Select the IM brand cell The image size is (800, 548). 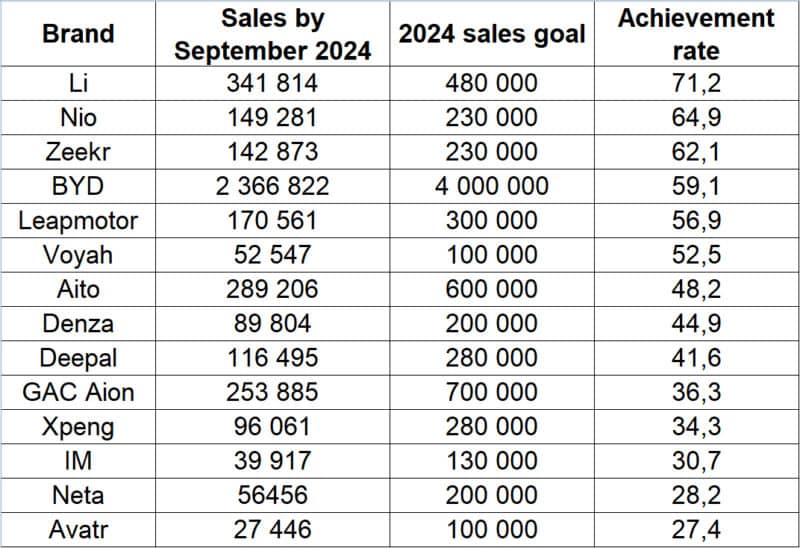[x=78, y=461]
